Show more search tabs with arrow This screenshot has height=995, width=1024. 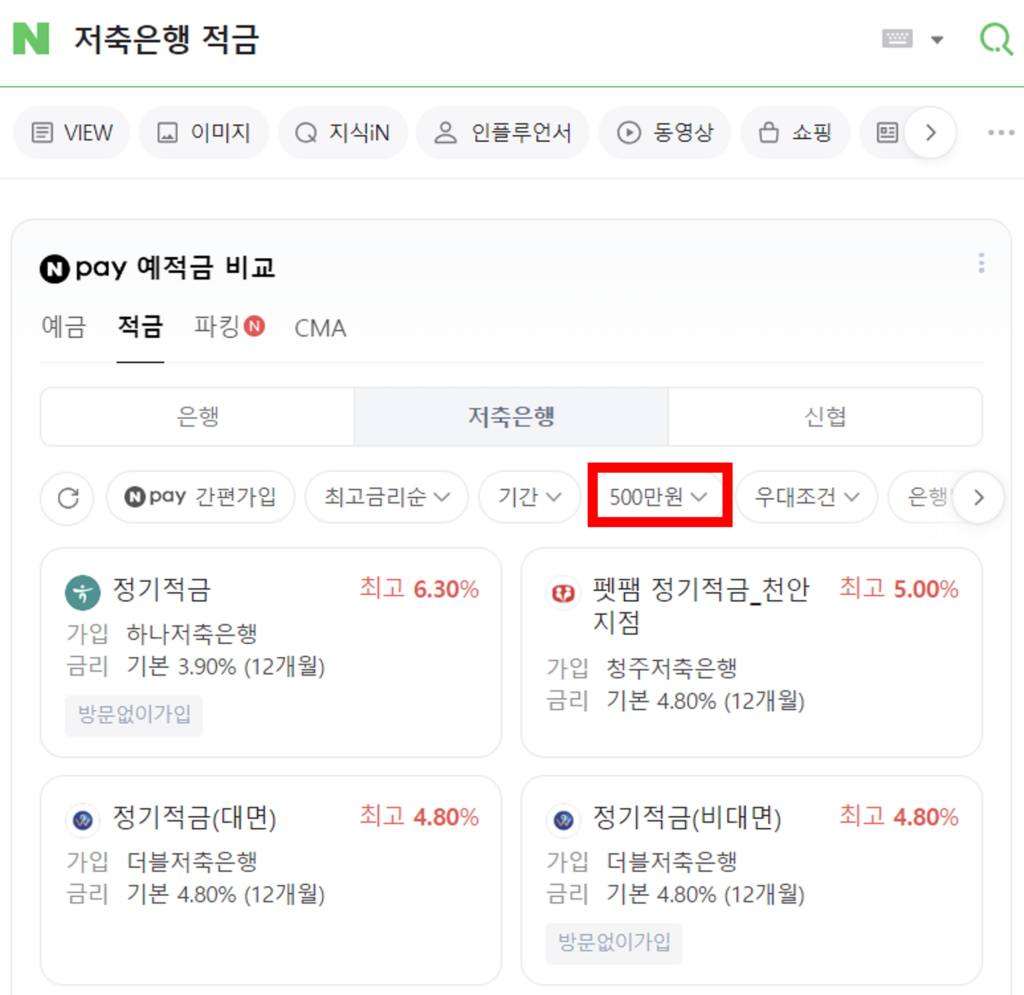pos(931,133)
